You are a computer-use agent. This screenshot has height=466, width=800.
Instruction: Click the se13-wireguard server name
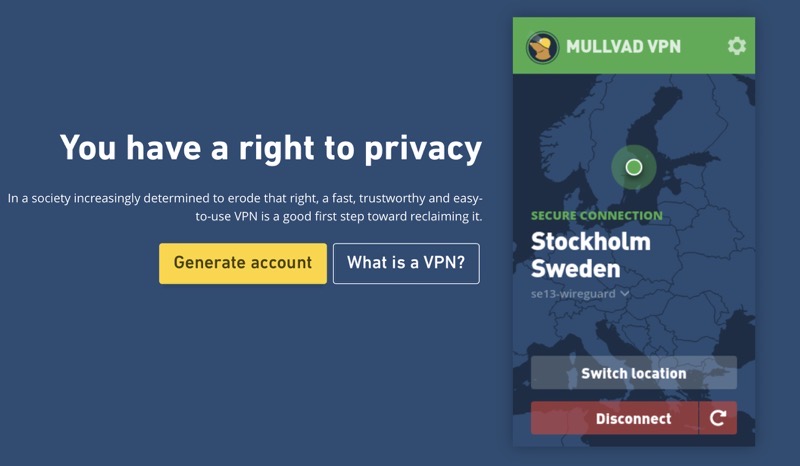pos(573,294)
